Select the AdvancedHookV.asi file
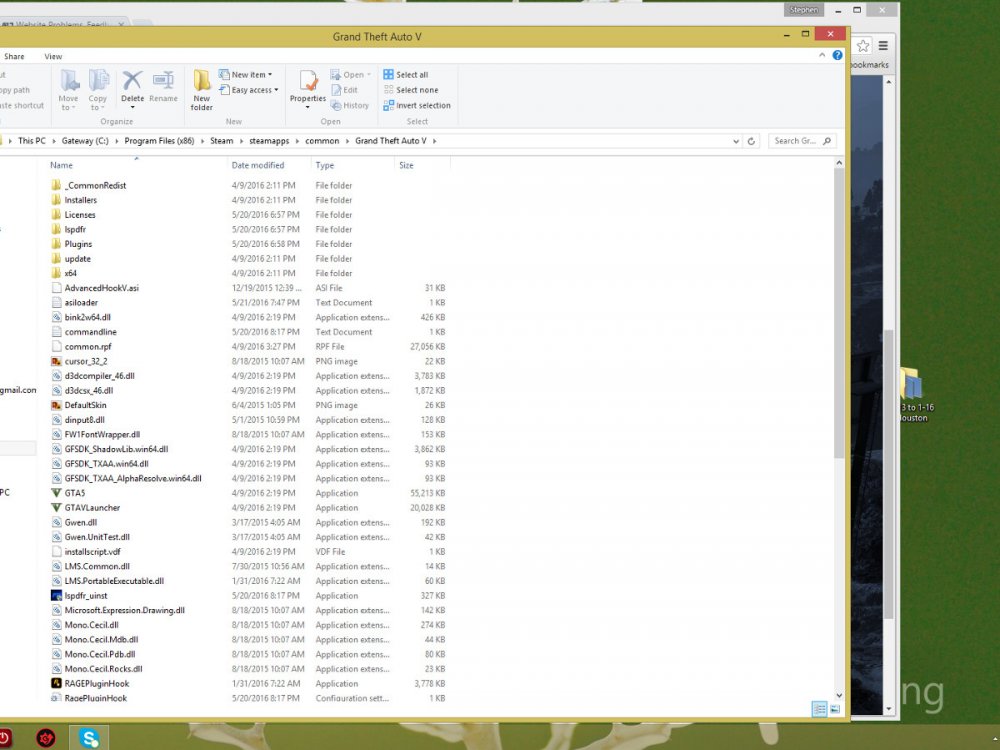 tap(94, 288)
